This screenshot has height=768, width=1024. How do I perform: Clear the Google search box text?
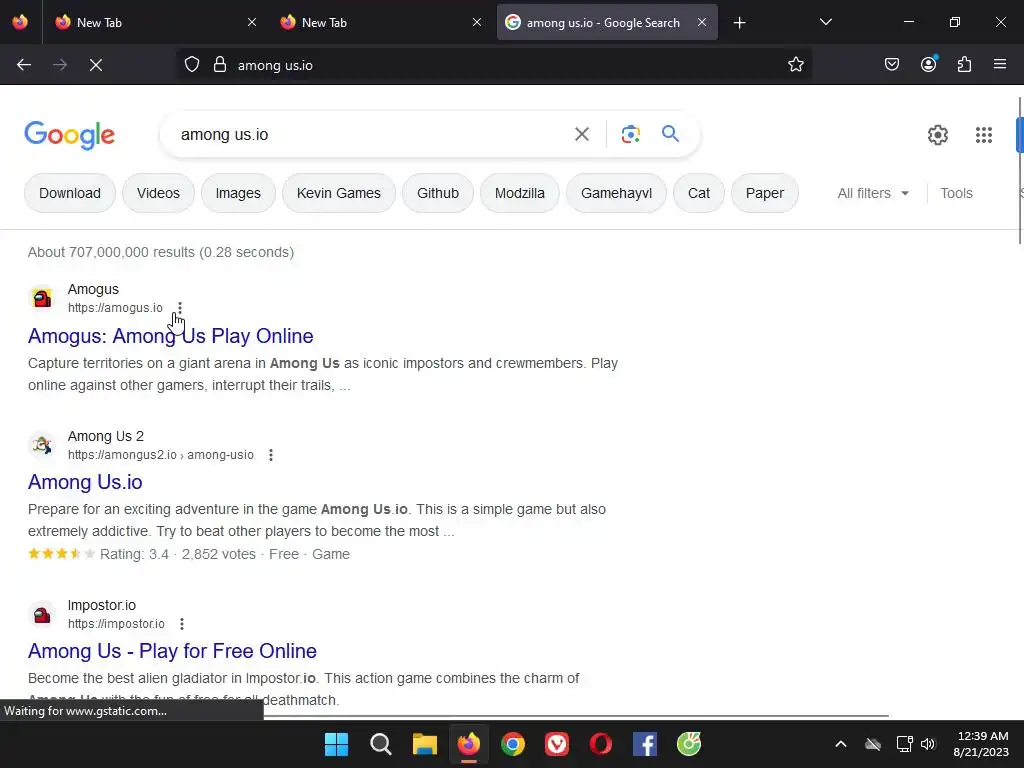(x=581, y=135)
